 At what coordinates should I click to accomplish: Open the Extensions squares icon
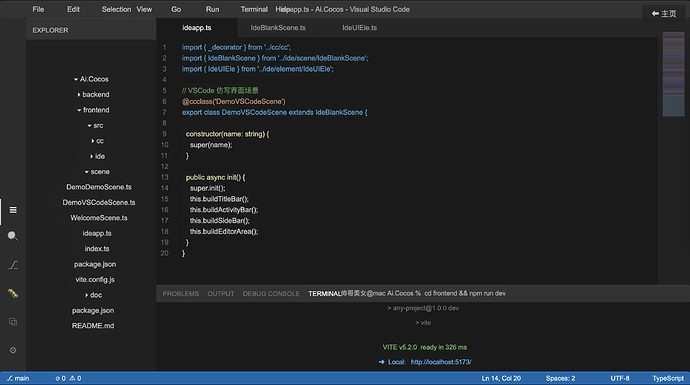[x=13, y=322]
